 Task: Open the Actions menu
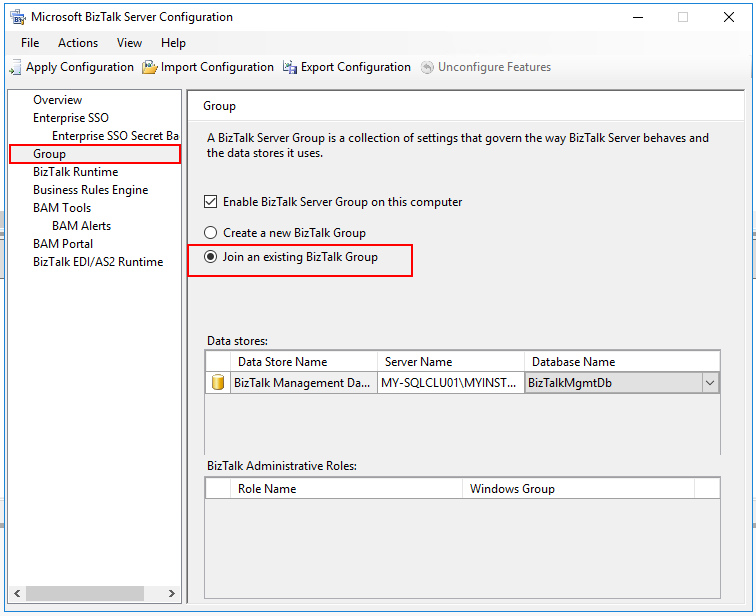pyautogui.click(x=78, y=43)
